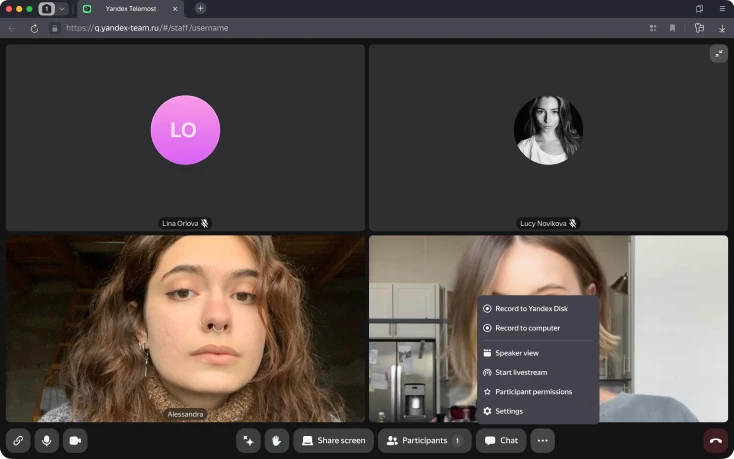Choose Start livestream from the menu
Viewport: 734px width, 459px height.
(538, 372)
